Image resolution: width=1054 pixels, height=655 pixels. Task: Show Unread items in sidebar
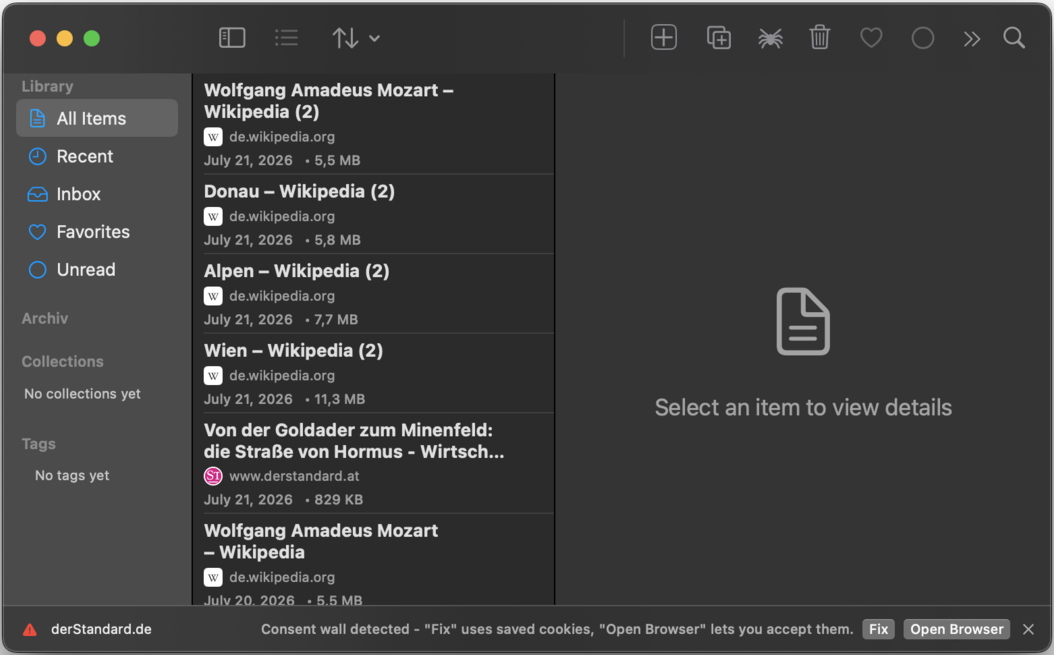click(x=97, y=269)
